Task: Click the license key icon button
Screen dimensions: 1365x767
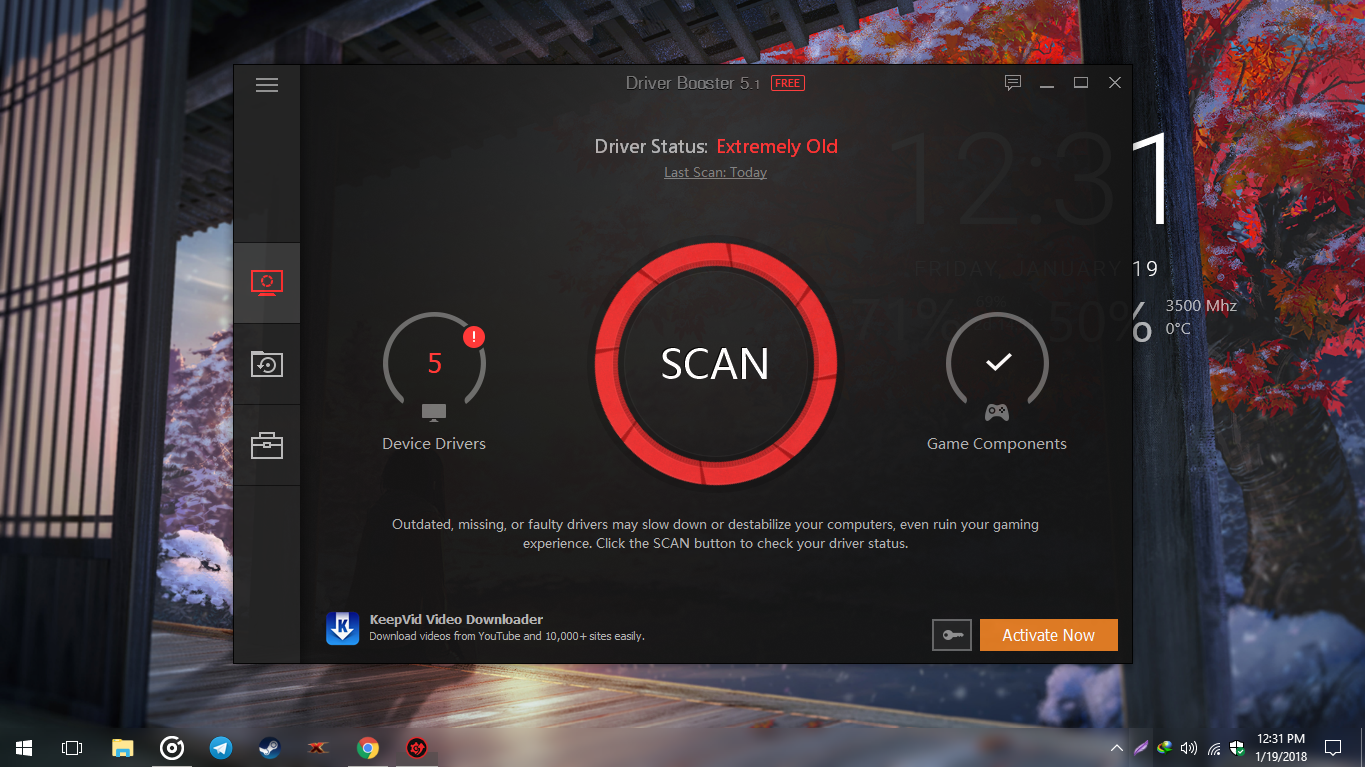Action: point(951,635)
